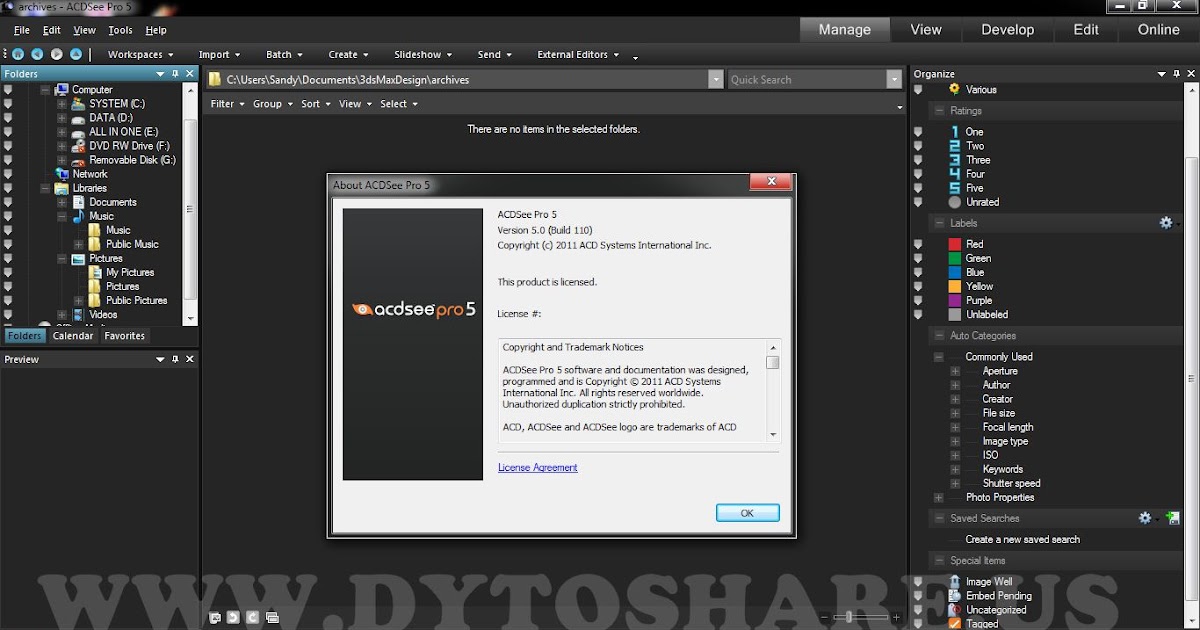Viewport: 1200px width, 630px height.
Task: Select the Computer icon in folder tree
Action: (61, 90)
